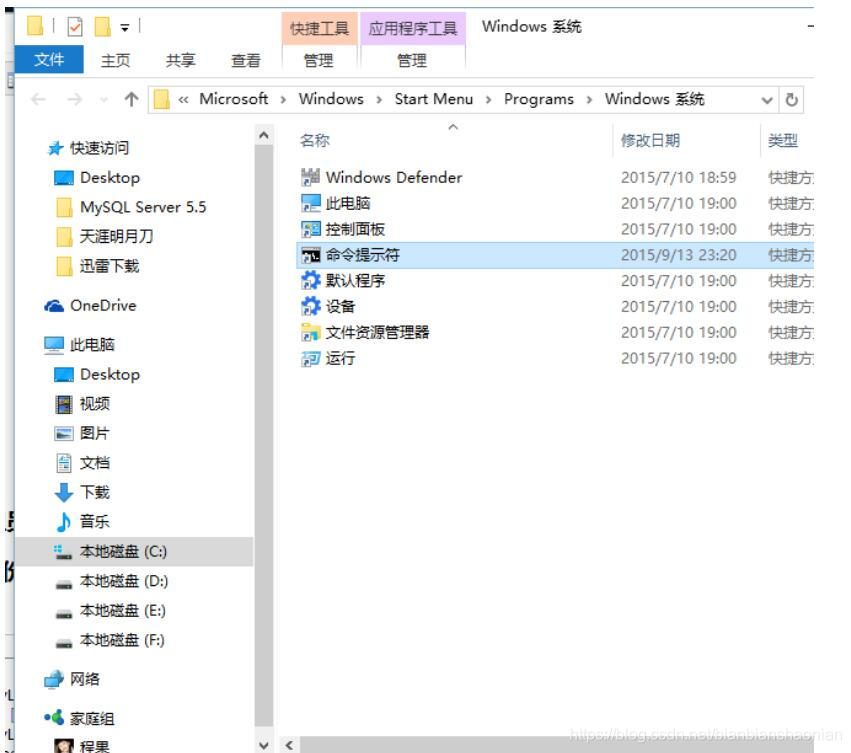Image resolution: width=851 pixels, height=753 pixels.
Task: Expand the chevron after Start Menu breadcrumb
Action: coord(488,100)
